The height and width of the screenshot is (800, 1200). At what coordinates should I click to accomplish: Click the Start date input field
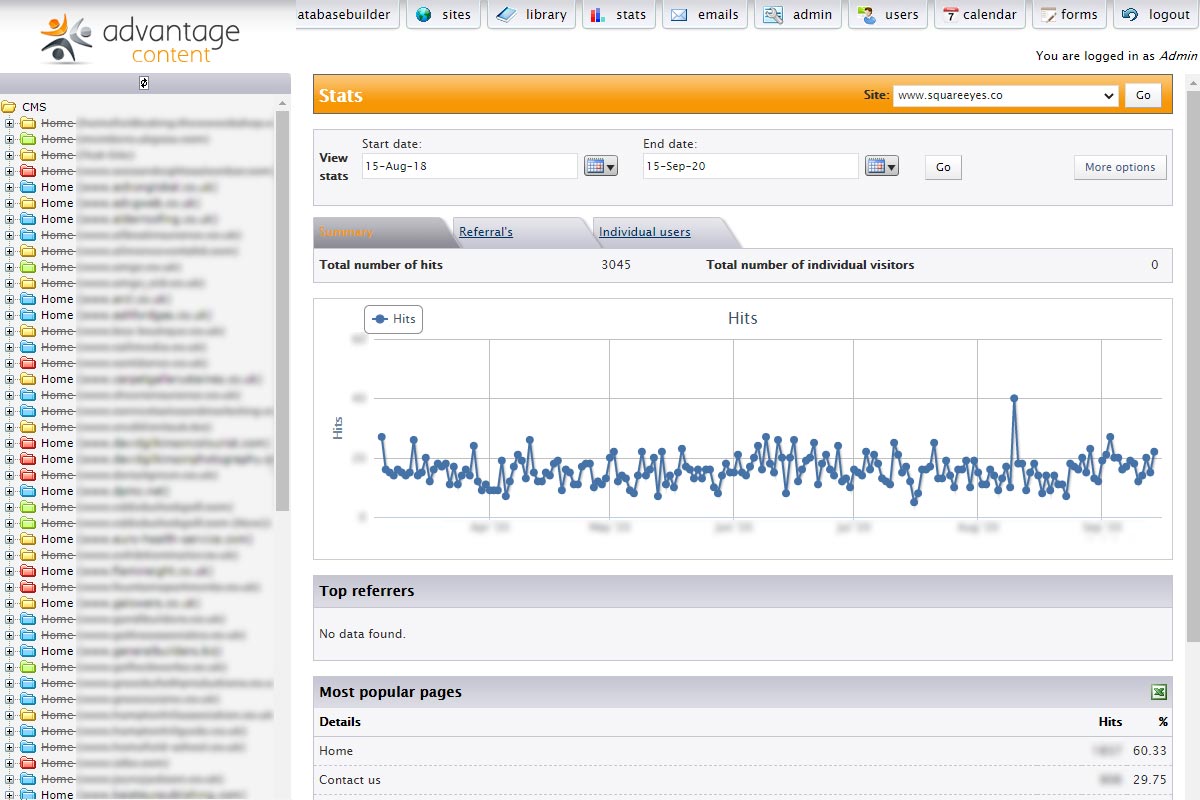[469, 166]
